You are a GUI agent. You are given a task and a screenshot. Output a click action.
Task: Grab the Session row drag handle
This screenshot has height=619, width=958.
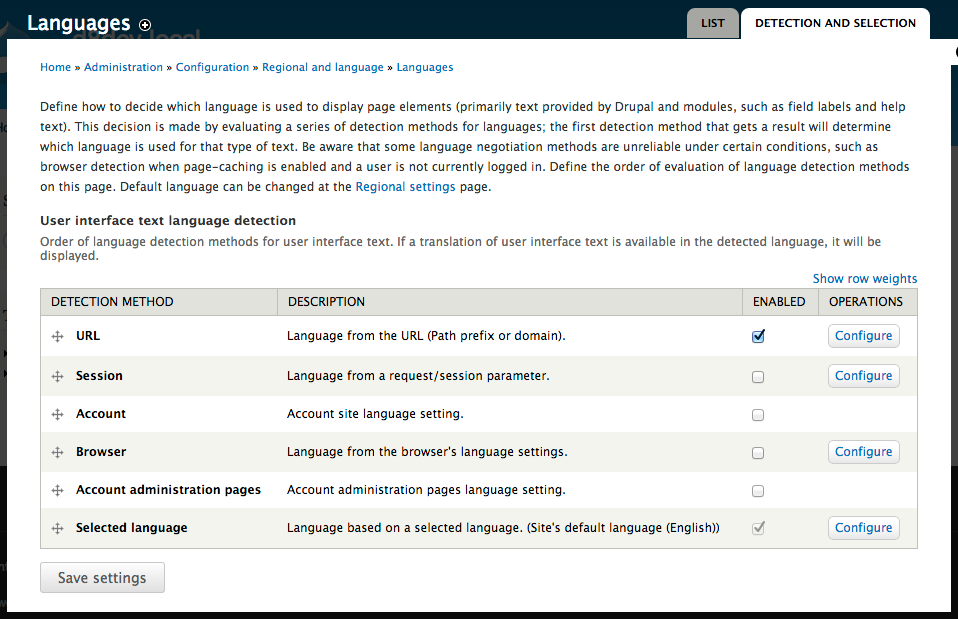(57, 376)
